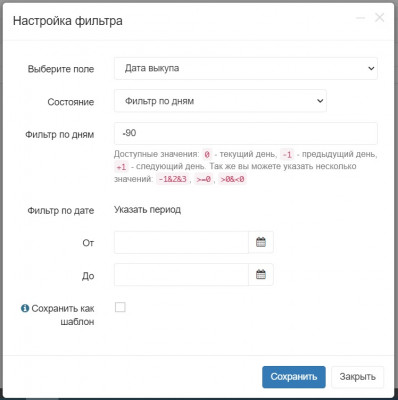Click the example value >=0
Viewport: 398px width, 400px height.
(x=203, y=179)
